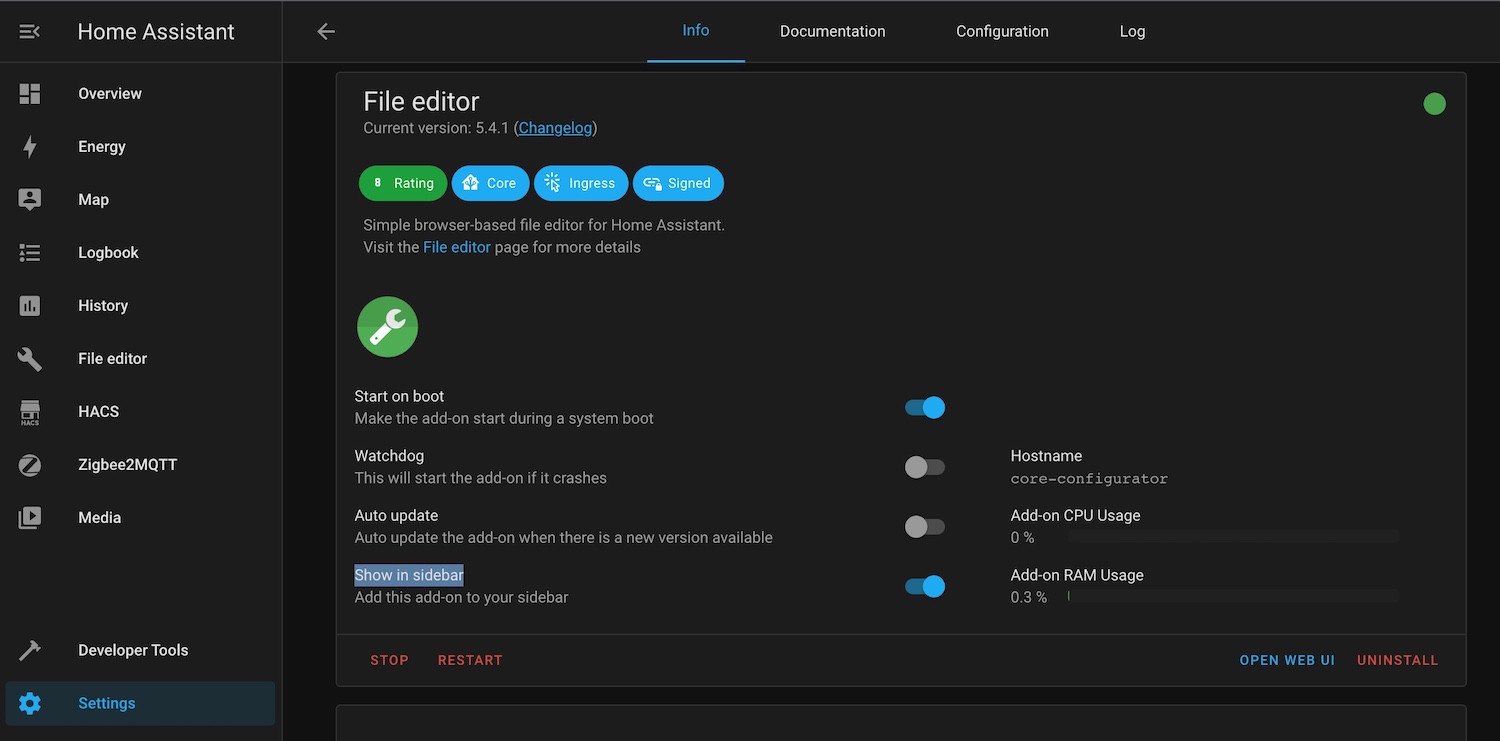Open Overview from the sidebar
Viewport: 1500px width, 741px height.
[109, 93]
